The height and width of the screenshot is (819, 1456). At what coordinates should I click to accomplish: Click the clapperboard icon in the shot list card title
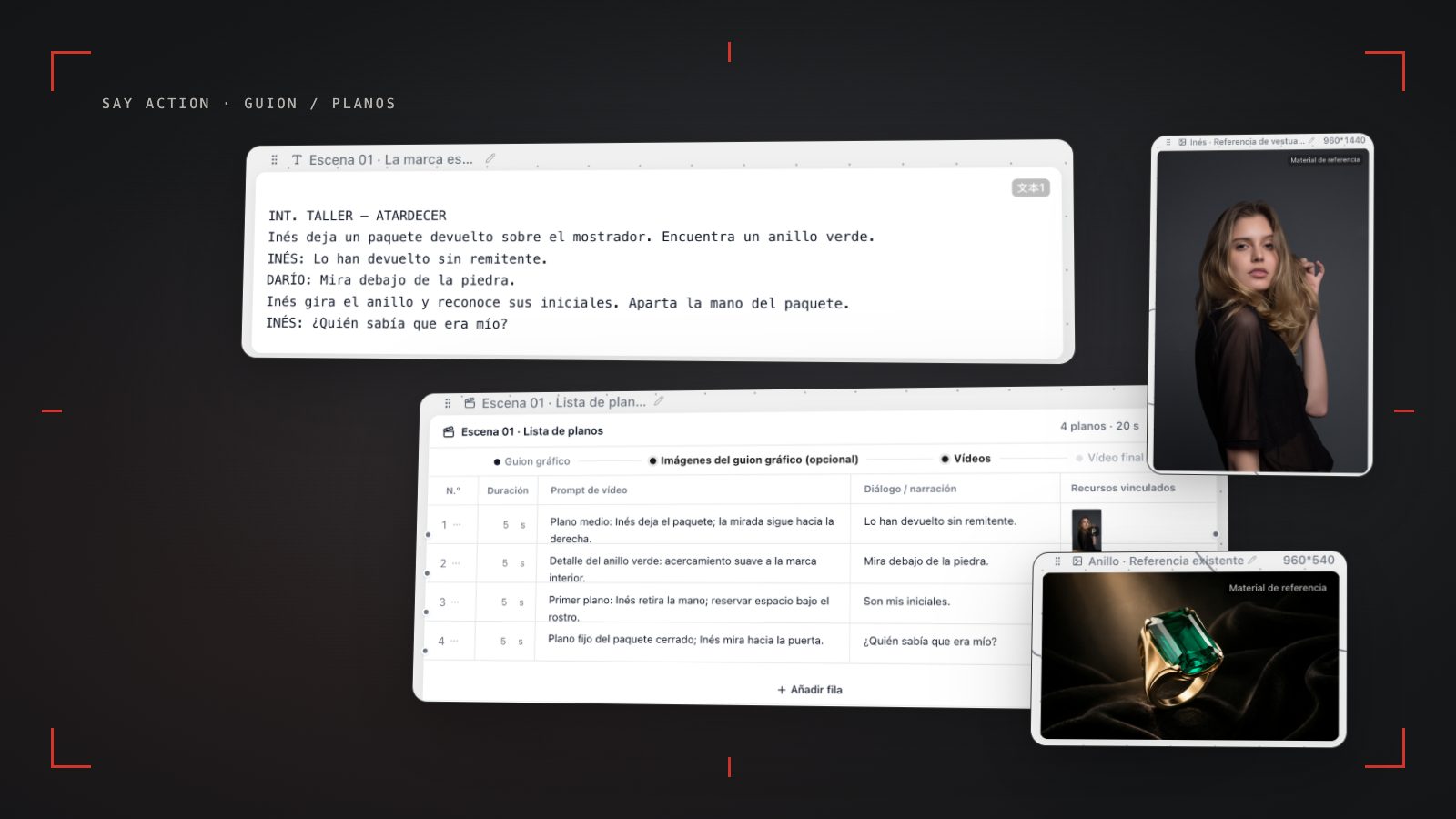pos(470,402)
